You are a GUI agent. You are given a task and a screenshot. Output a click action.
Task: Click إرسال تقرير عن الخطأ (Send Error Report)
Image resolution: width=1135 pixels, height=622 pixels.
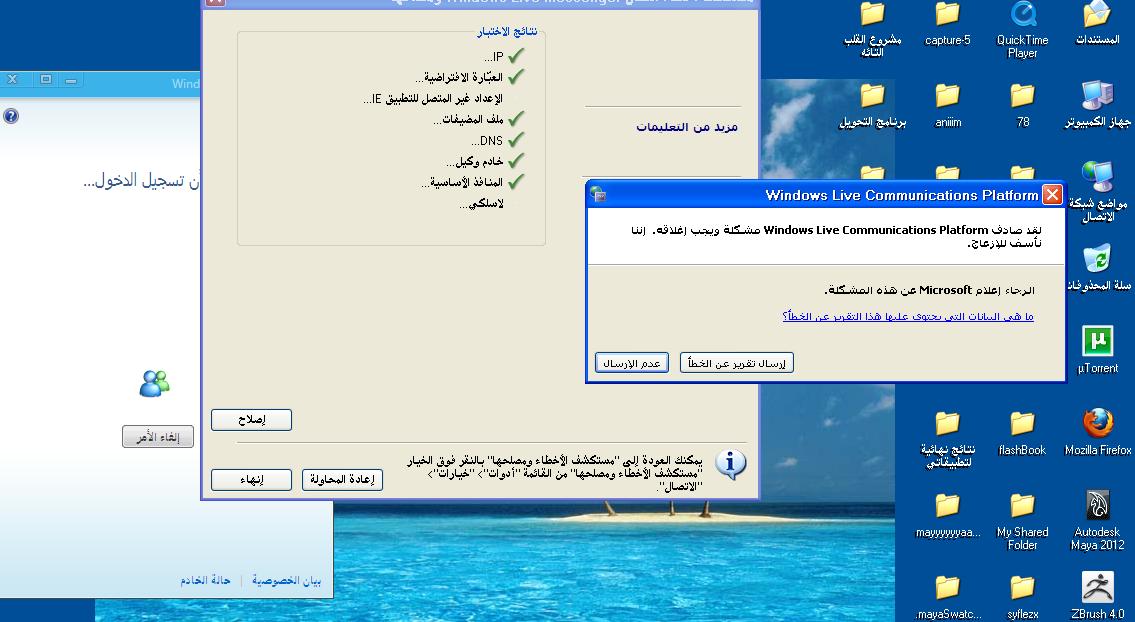[737, 363]
